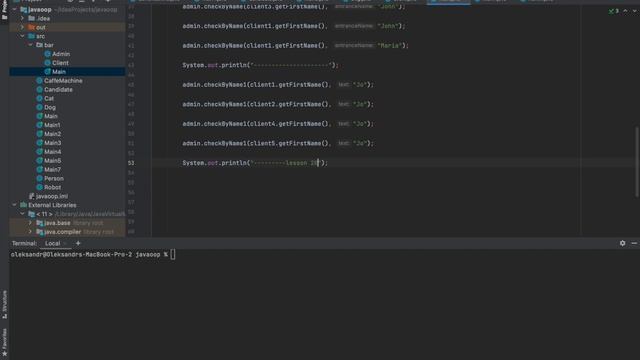Collapse the < 11 > JDK node
640x360 pixels.
tap(22, 214)
